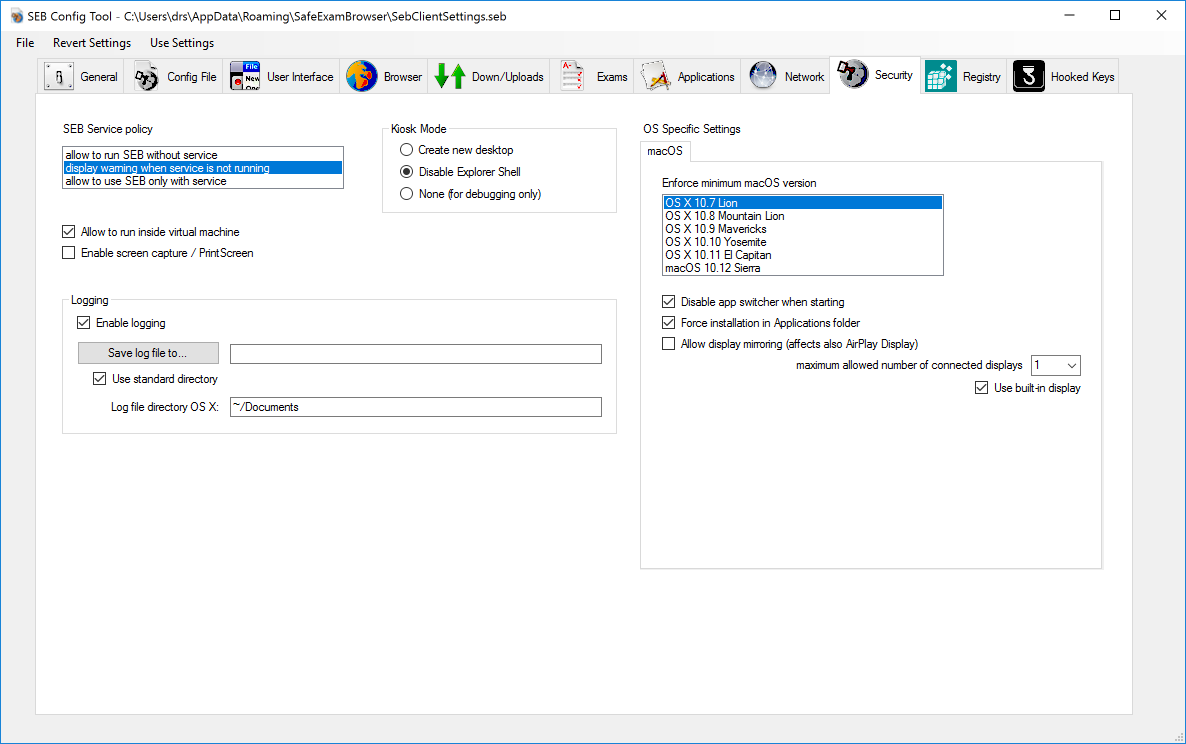1186x744 pixels.
Task: Select macOS 10.12 Sierra
Action: (803, 268)
